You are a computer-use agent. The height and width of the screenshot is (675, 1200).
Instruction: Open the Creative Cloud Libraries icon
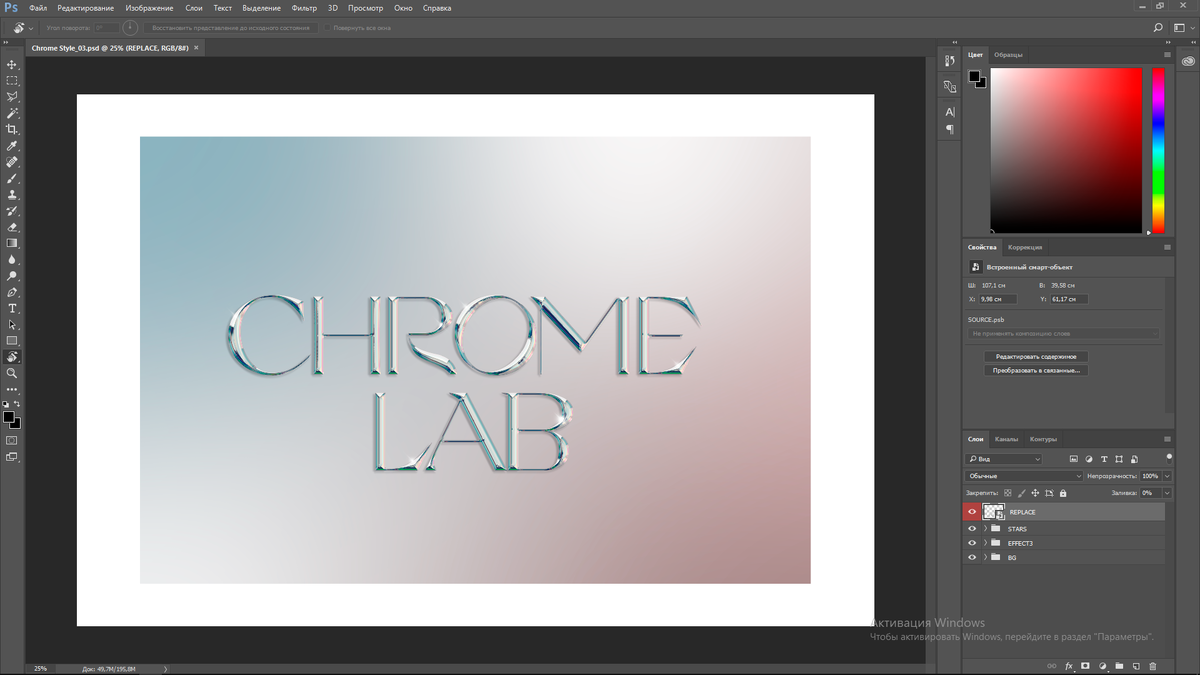[1186, 62]
